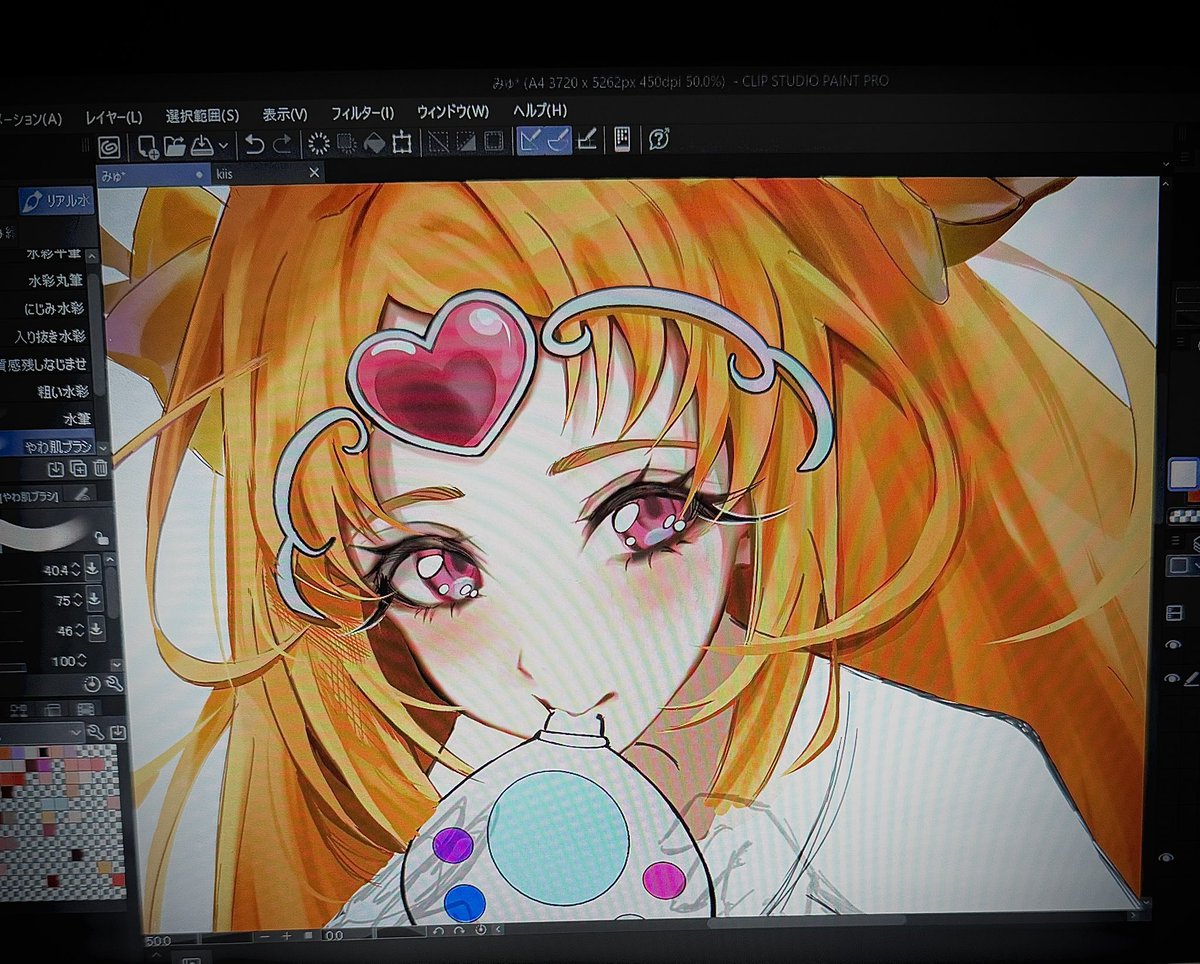This screenshot has width=1200, height=964.
Task: Open the レイヤー(L) menu
Action: 114,117
